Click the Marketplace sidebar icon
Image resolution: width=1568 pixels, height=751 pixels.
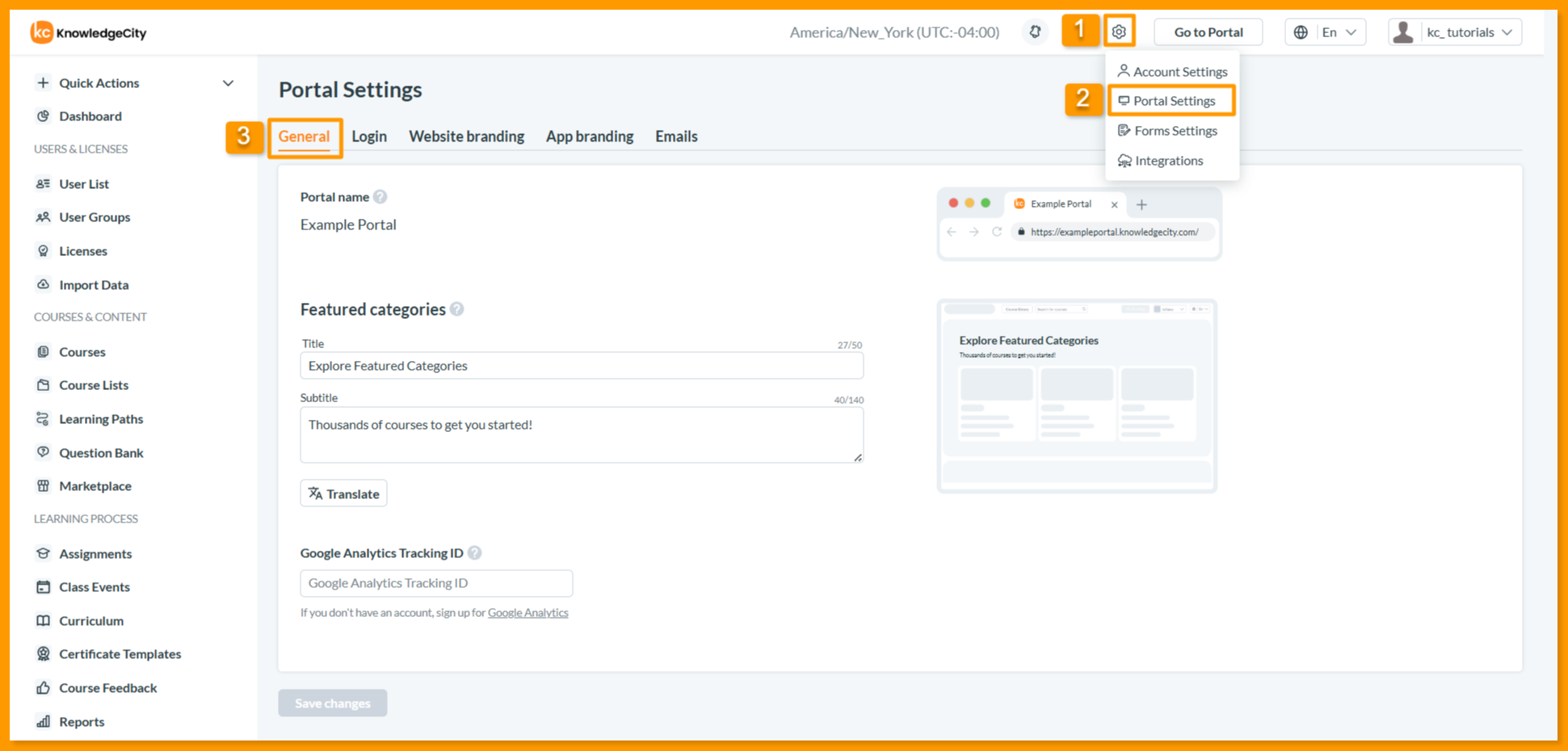(44, 485)
